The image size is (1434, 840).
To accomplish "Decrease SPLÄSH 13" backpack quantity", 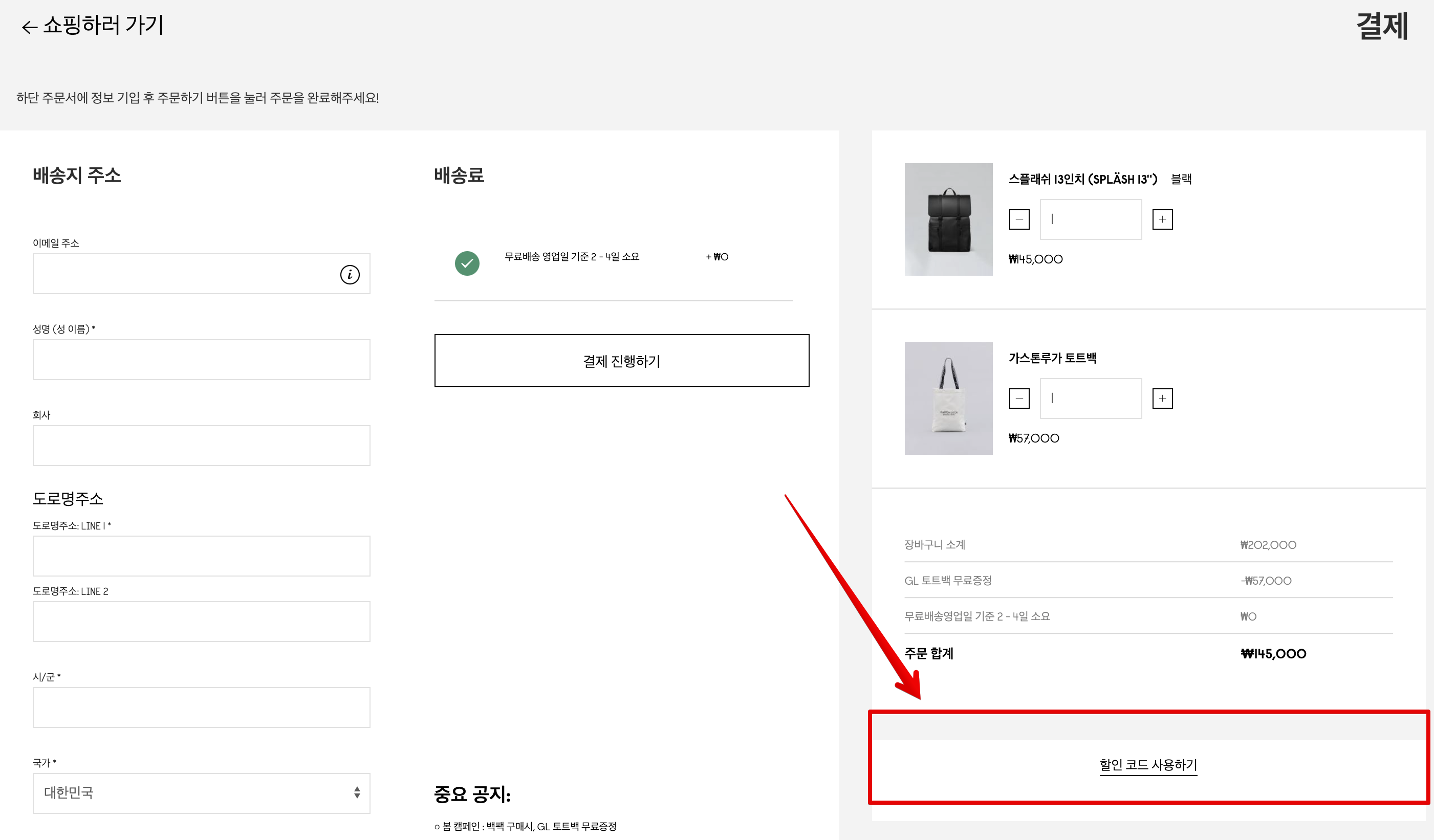I will click(x=1018, y=219).
